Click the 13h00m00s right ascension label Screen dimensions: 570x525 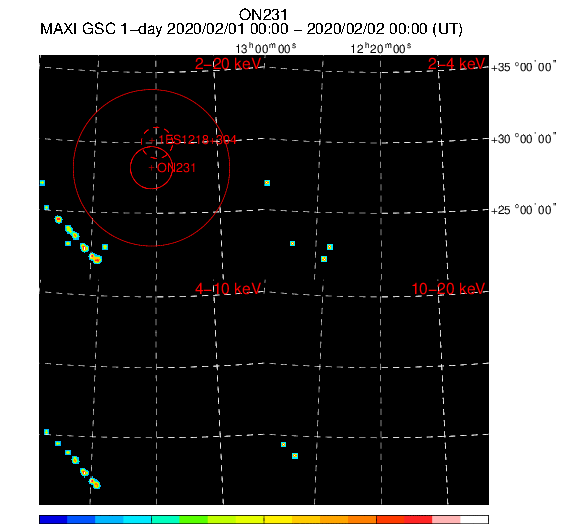pos(265,48)
